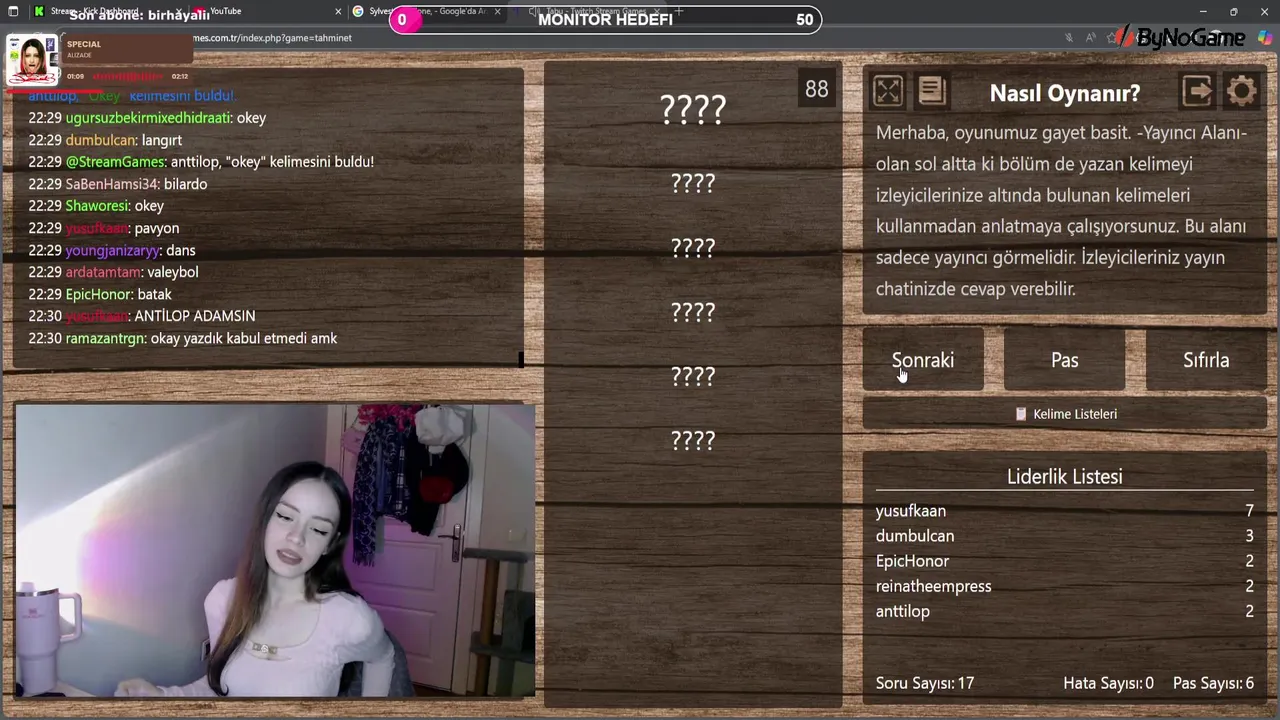1280x720 pixels.
Task: Reset the game with Sıfırla button
Action: coord(1206,360)
